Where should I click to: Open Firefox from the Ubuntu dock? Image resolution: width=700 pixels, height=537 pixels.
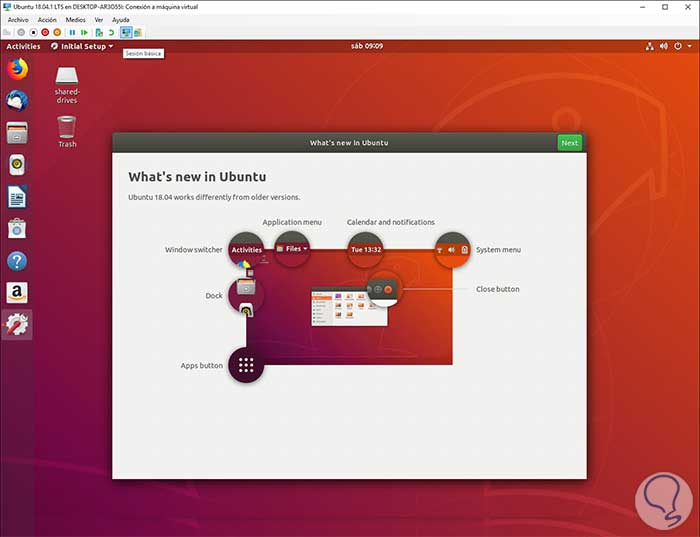(x=17, y=69)
